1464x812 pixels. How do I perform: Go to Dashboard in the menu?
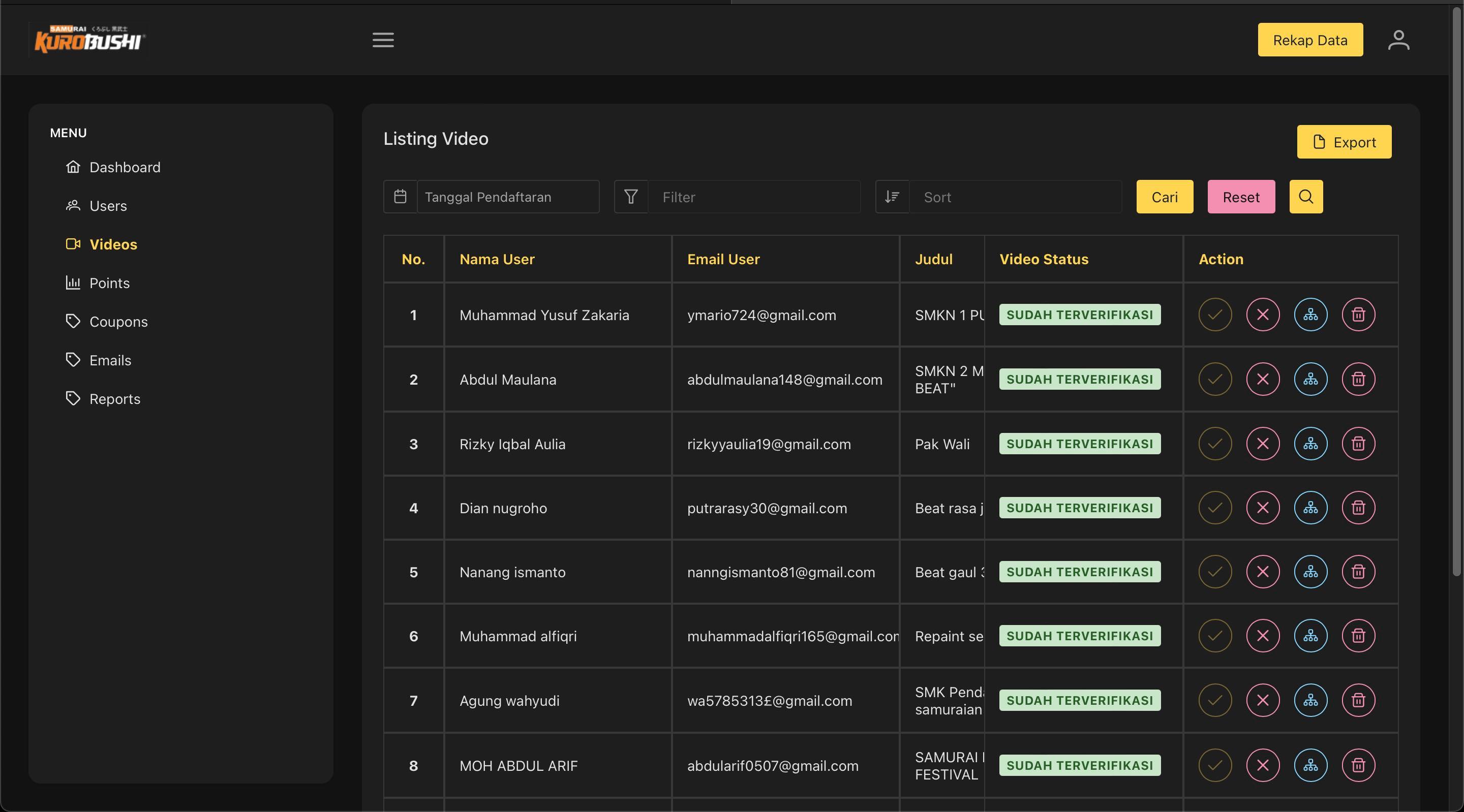coord(113,167)
